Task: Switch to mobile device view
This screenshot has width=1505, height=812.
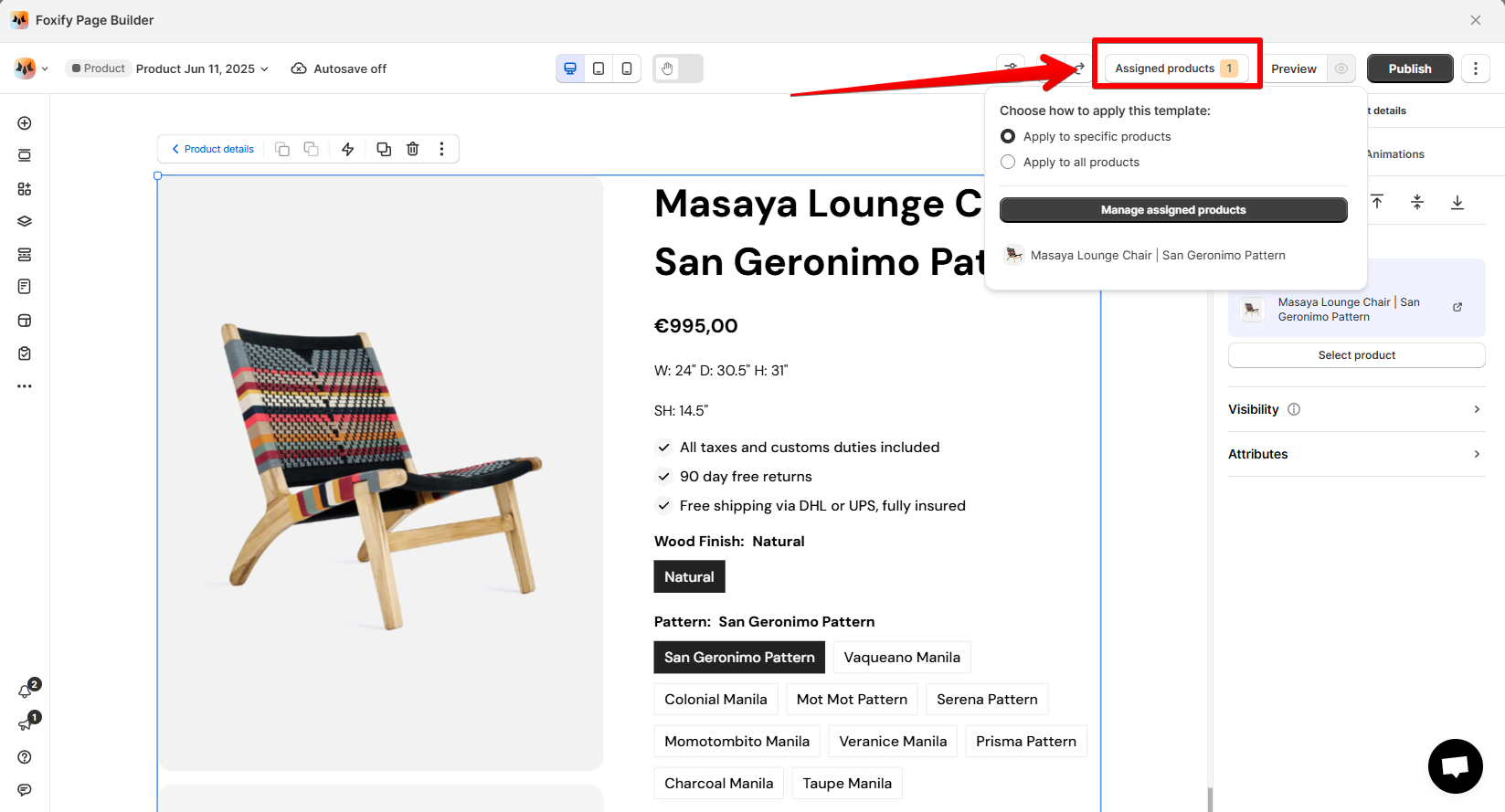Action: coord(627,69)
